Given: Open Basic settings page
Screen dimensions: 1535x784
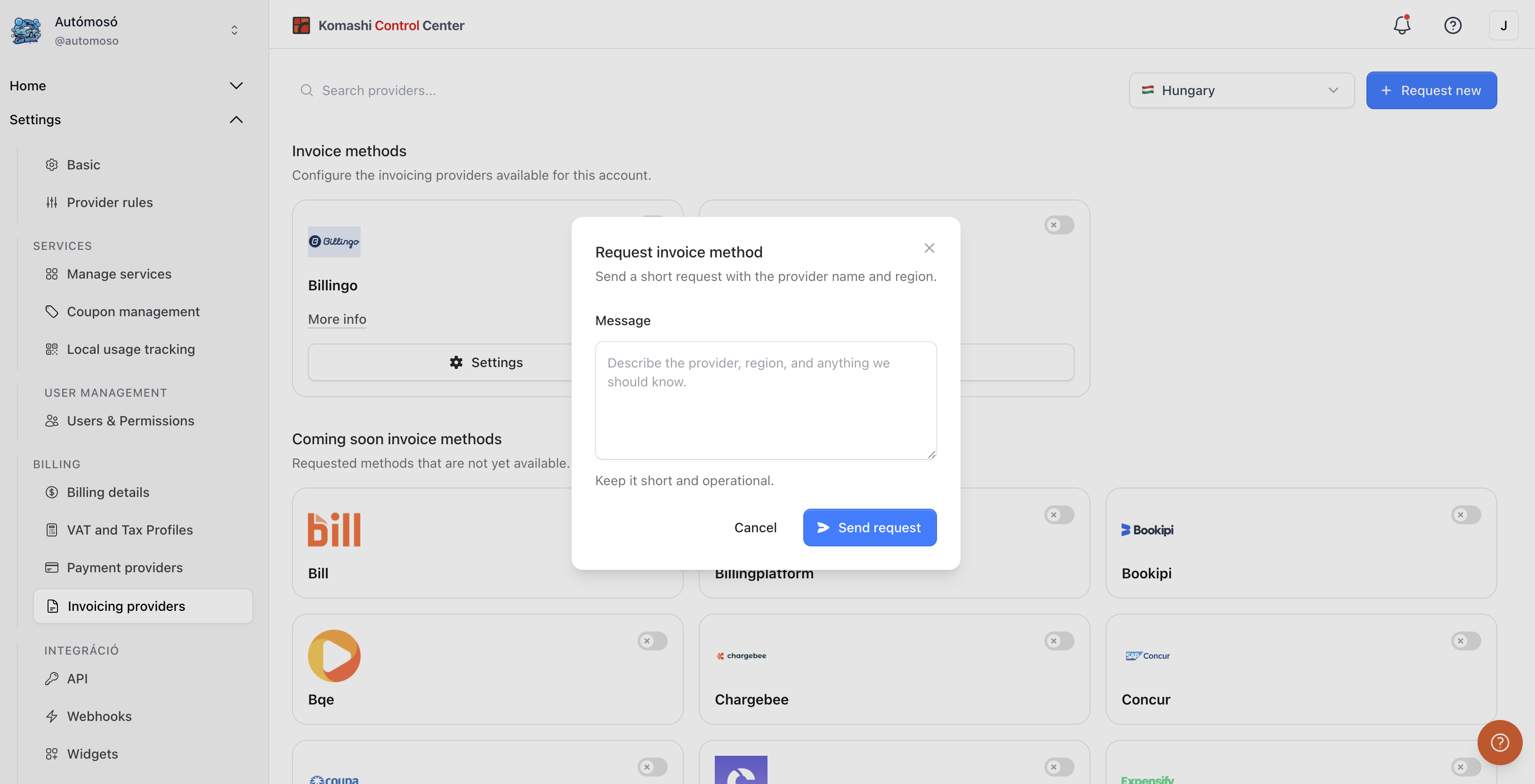Looking at the screenshot, I should [143, 164].
